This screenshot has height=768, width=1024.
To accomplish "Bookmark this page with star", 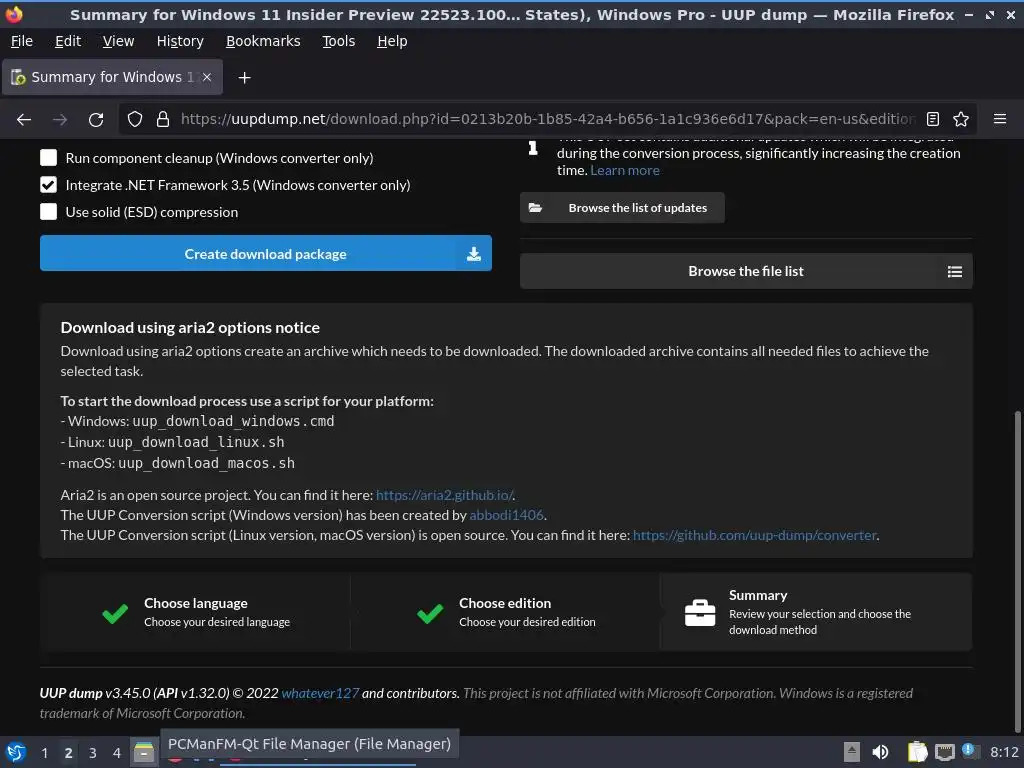I will tap(961, 119).
